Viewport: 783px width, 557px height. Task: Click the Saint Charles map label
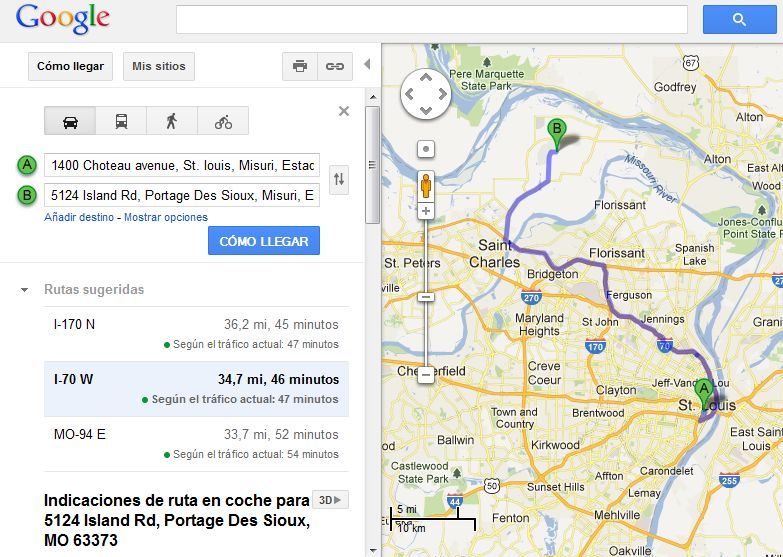494,253
